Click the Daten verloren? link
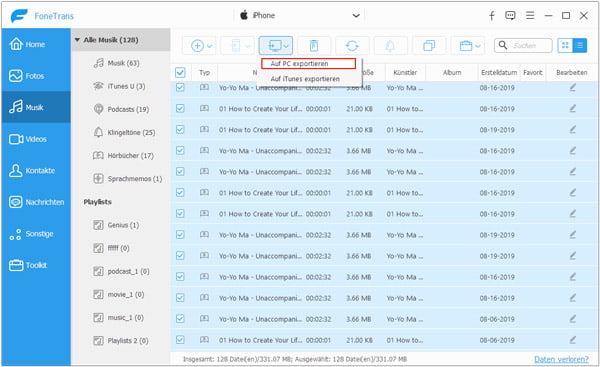This screenshot has height=367, width=600. [x=561, y=359]
